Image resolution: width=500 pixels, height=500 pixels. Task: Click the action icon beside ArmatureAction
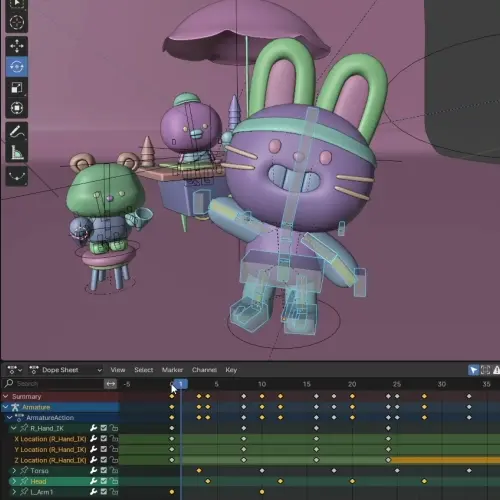click(19, 417)
